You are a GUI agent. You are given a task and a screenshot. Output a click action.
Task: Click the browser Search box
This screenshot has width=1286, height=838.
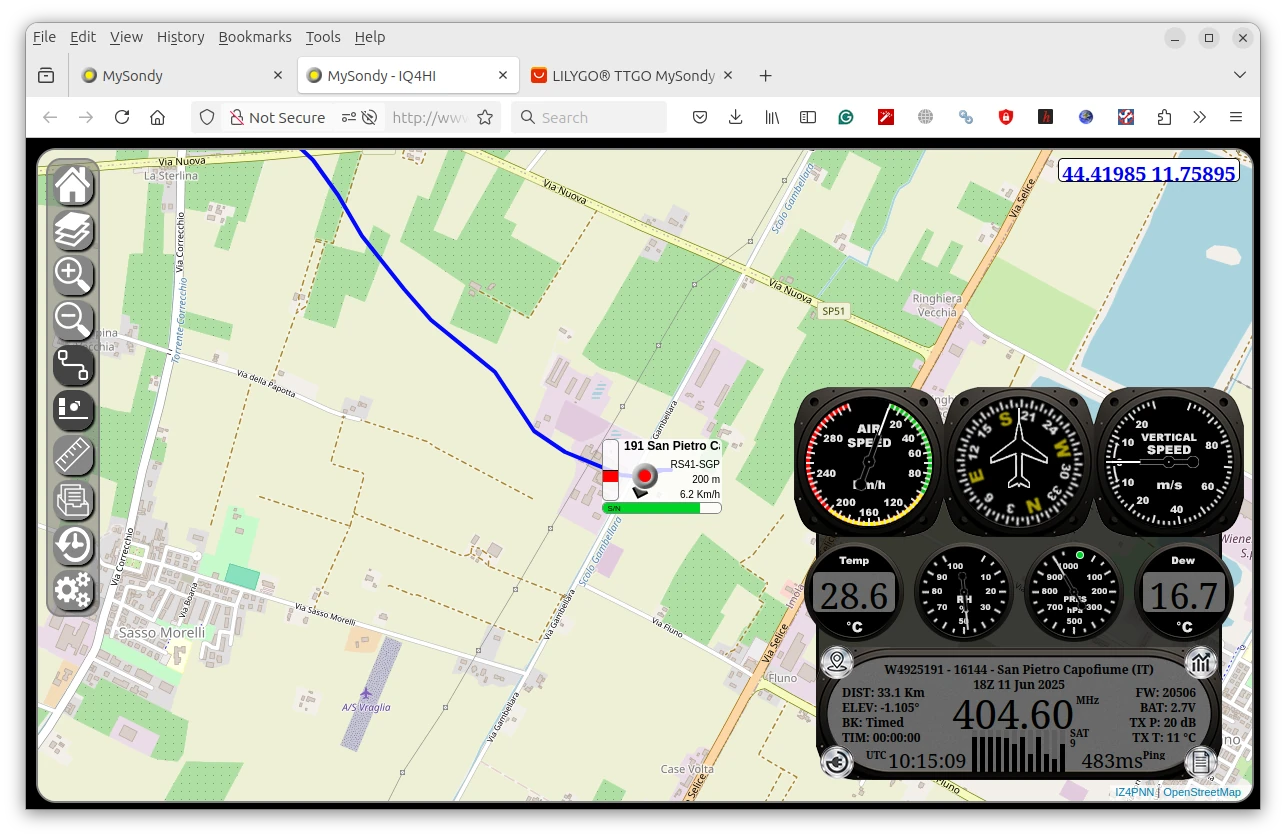coord(589,117)
